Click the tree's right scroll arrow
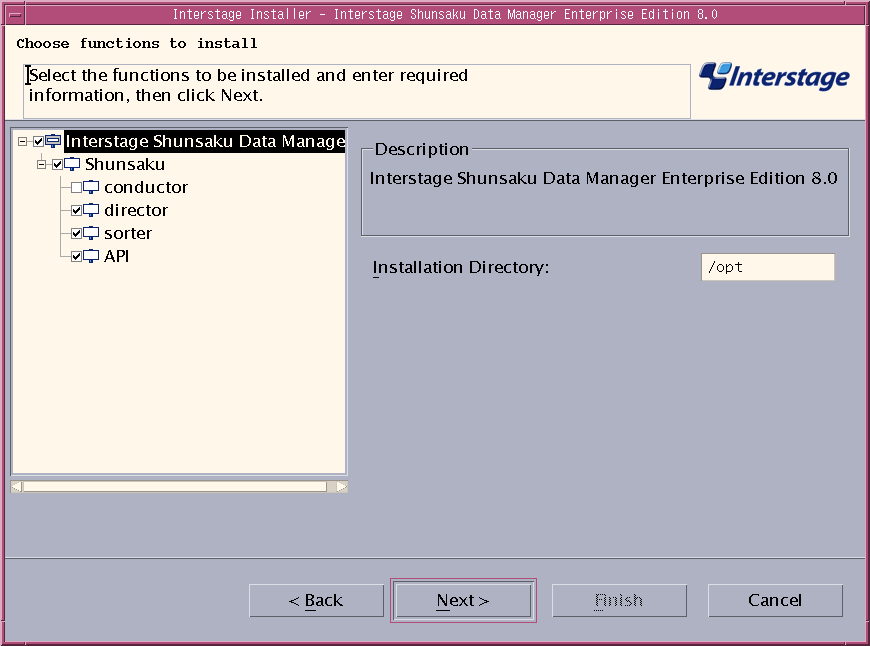This screenshot has width=870, height=646. point(342,487)
